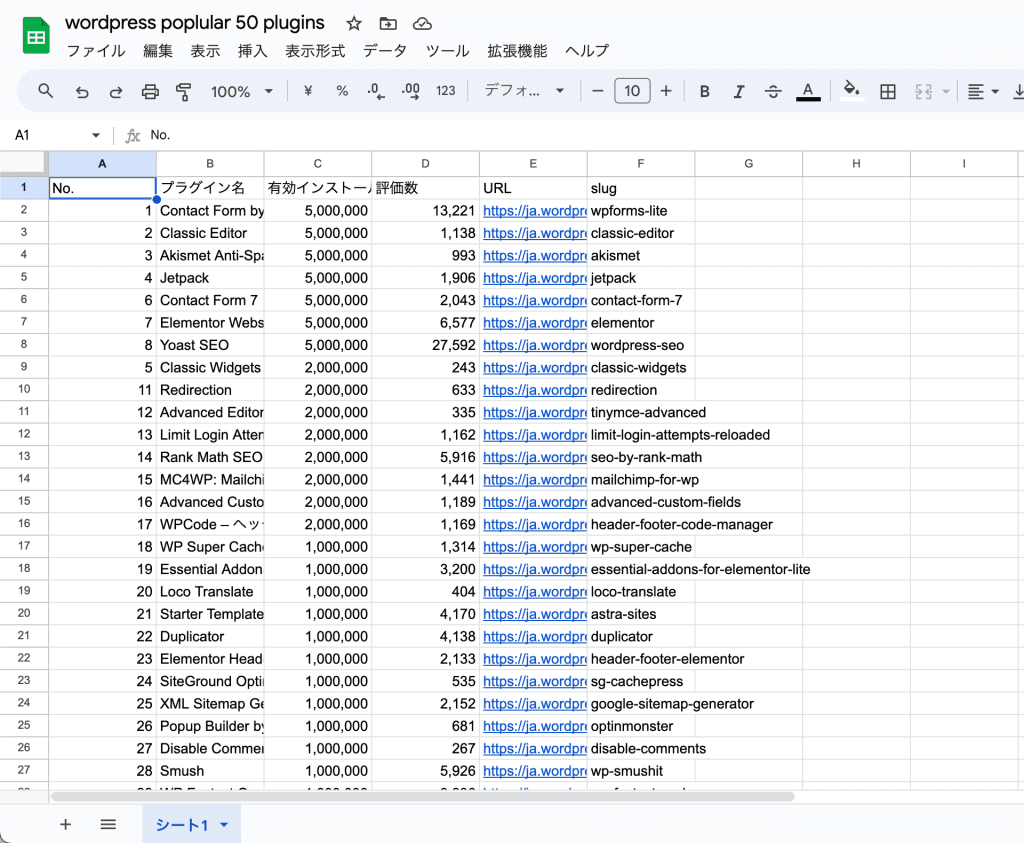Increase font size with plus button
Image resolution: width=1024 pixels, height=843 pixels.
tap(665, 91)
